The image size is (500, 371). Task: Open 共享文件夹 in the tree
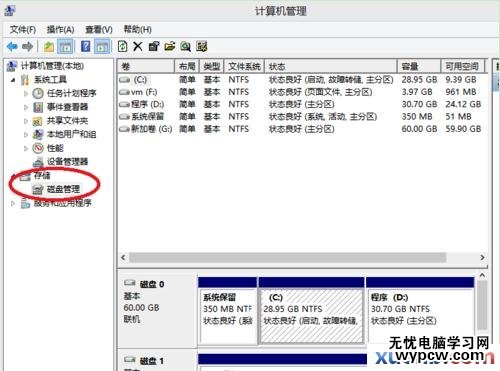(x=67, y=121)
